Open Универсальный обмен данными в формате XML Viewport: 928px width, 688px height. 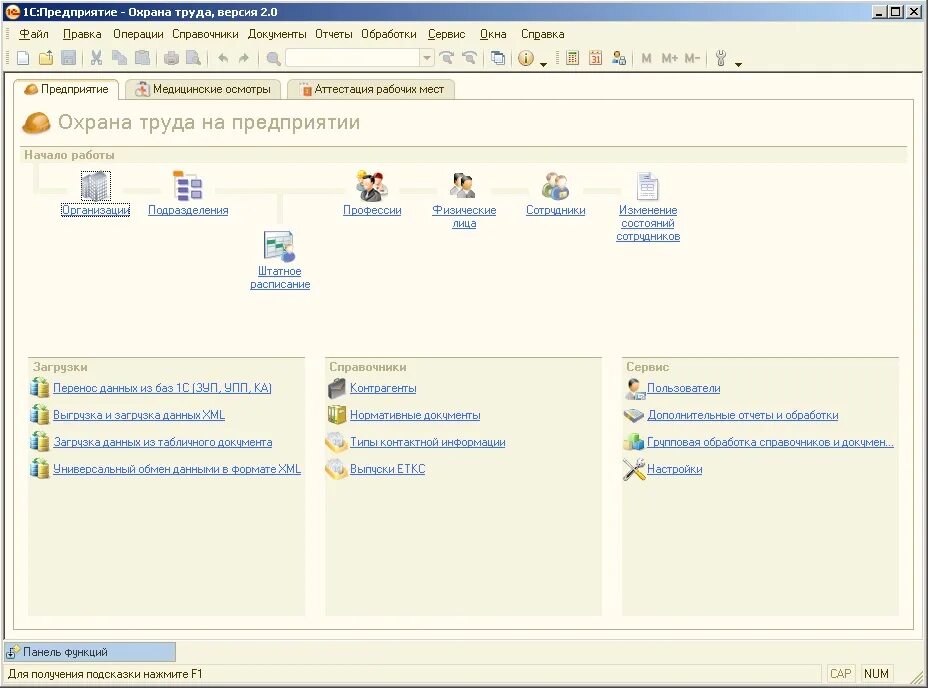177,469
